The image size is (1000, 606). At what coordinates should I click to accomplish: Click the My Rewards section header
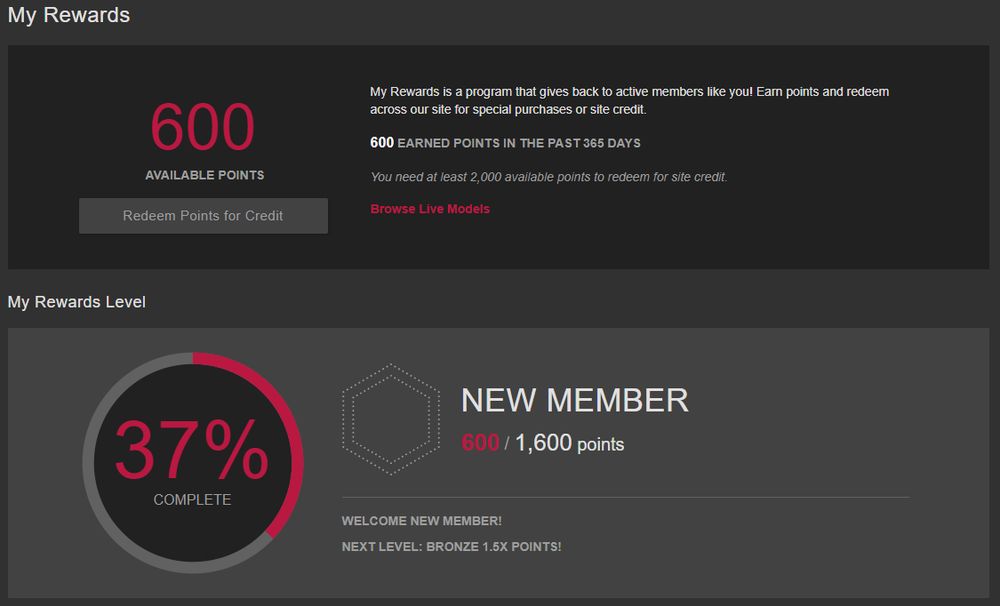click(69, 15)
